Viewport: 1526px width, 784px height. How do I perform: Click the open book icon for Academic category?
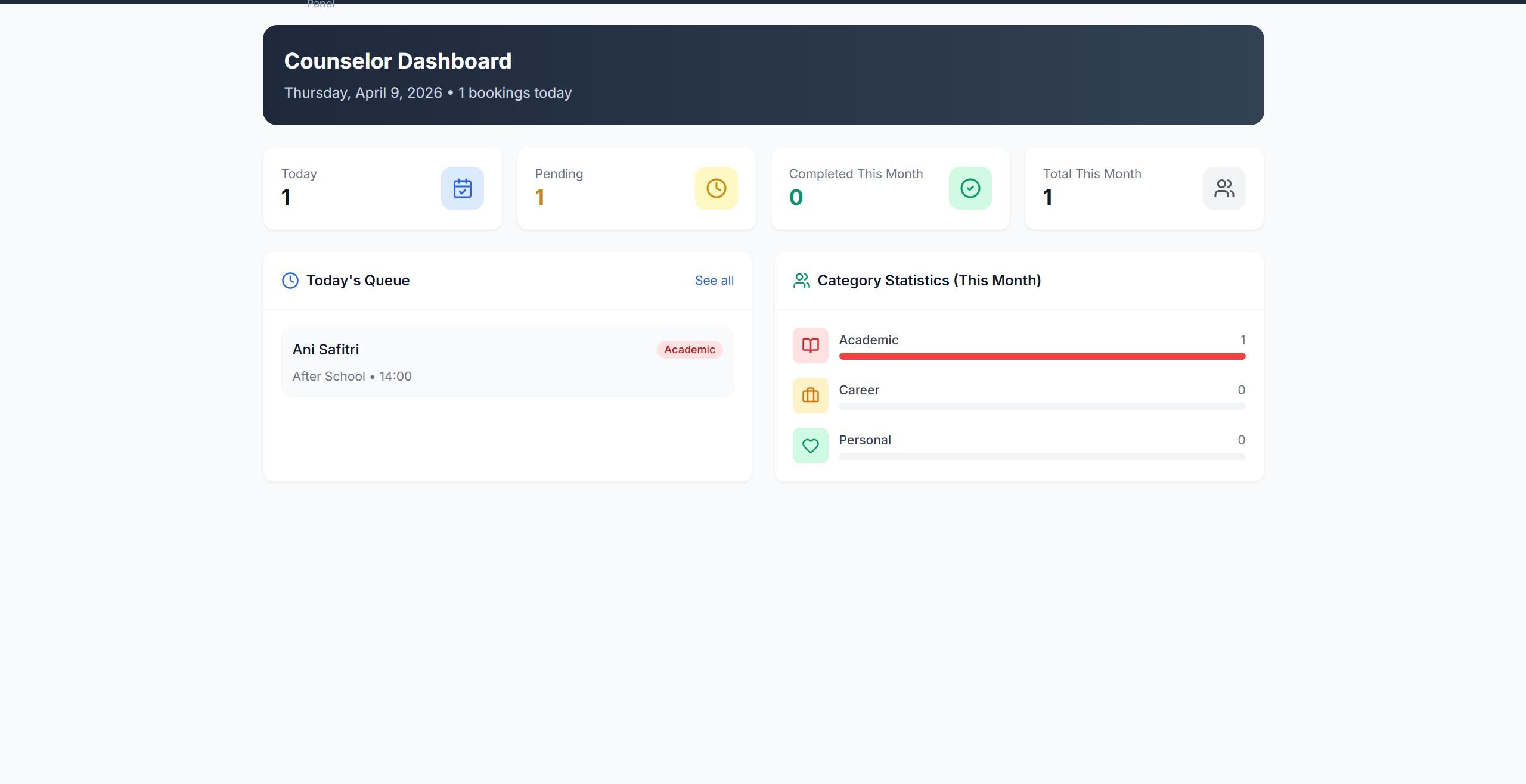810,345
